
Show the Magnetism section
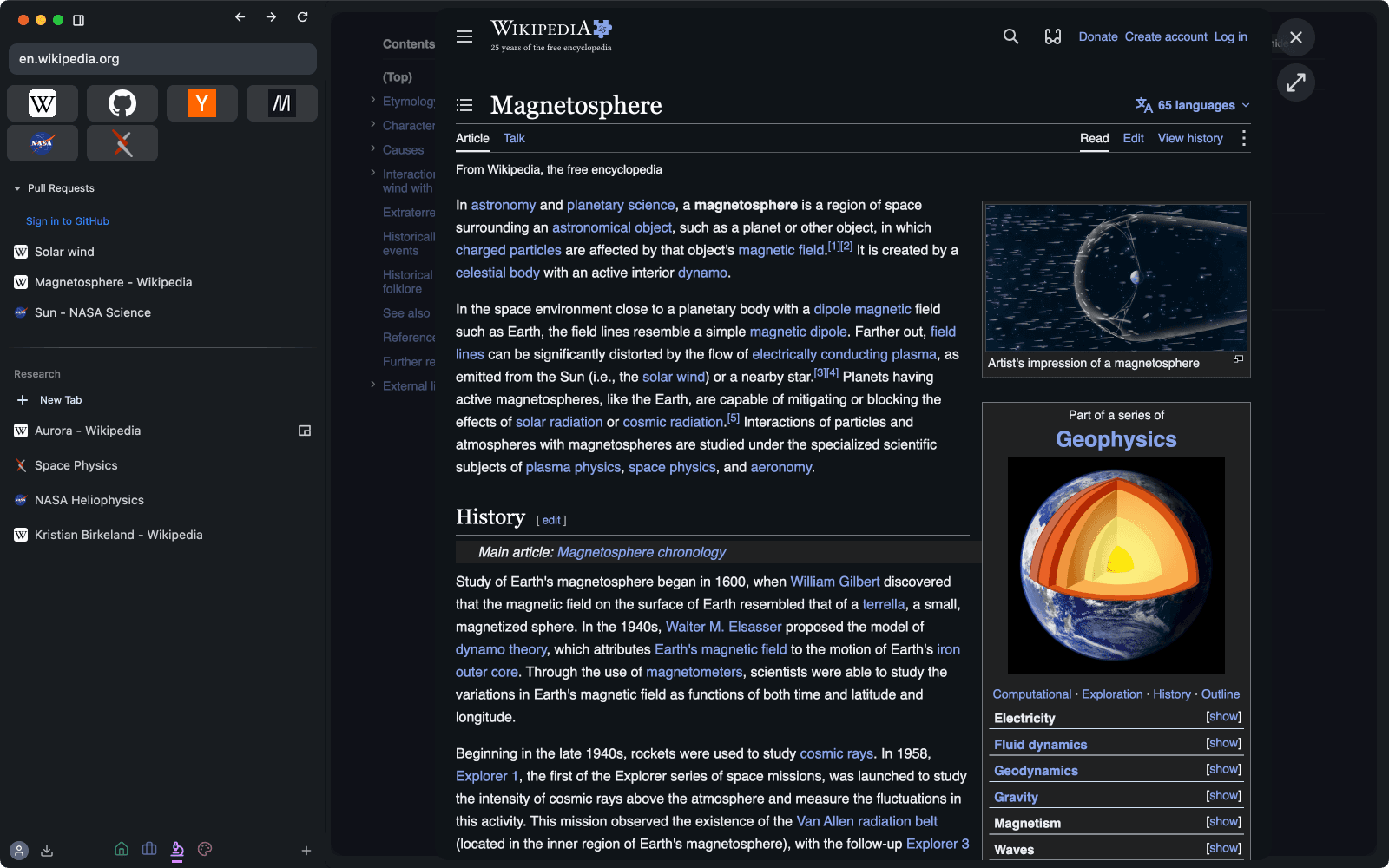(1224, 821)
